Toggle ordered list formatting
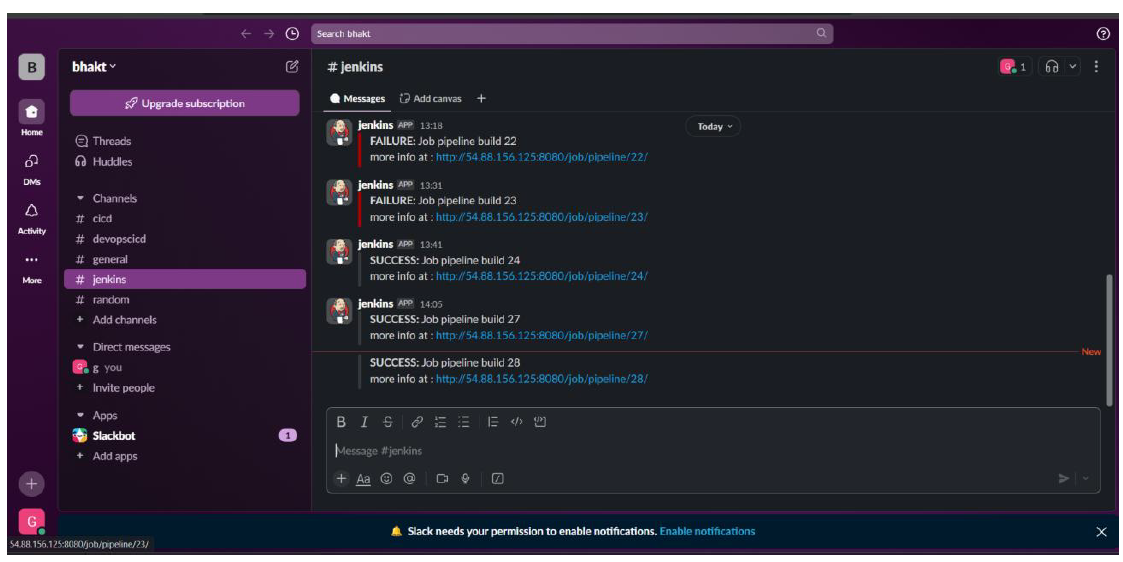1123x562 pixels. tap(440, 422)
